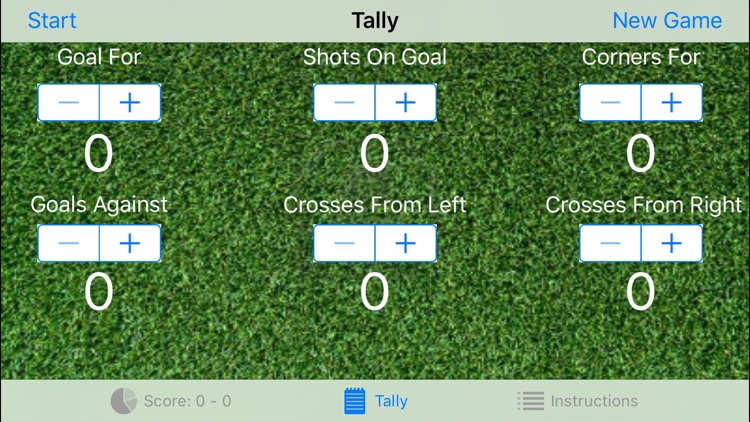Remove a Cross From Left
This screenshot has height=422, width=750.
345,243
